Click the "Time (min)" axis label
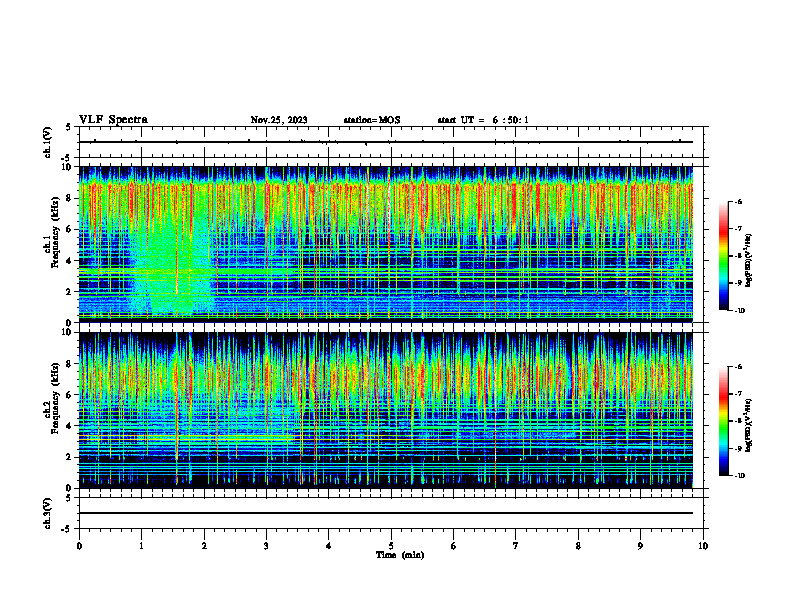The height and width of the screenshot is (612, 792). coord(400,555)
